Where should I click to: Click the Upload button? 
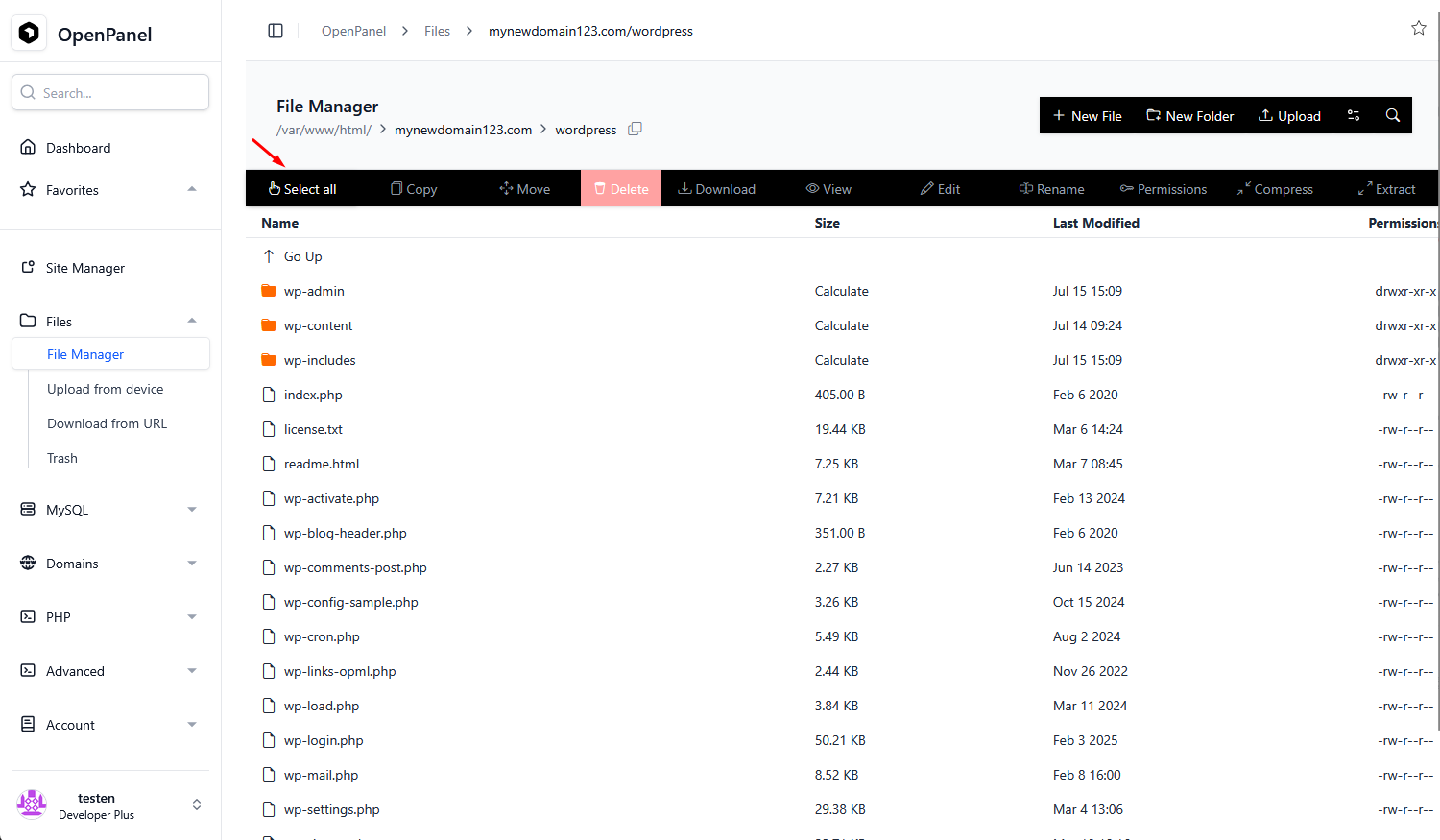[x=1290, y=116]
